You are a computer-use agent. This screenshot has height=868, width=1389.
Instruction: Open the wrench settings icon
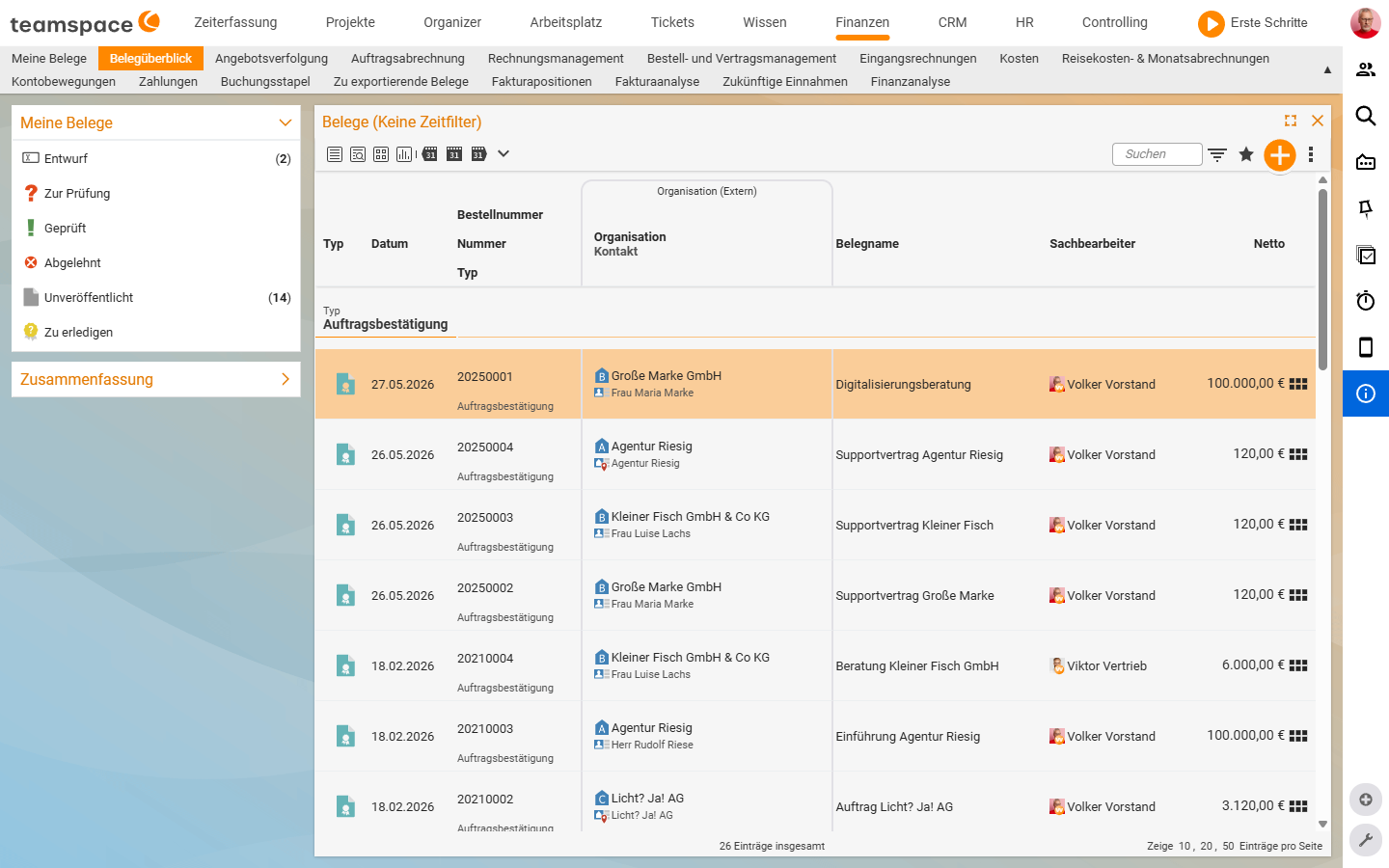click(x=1366, y=840)
